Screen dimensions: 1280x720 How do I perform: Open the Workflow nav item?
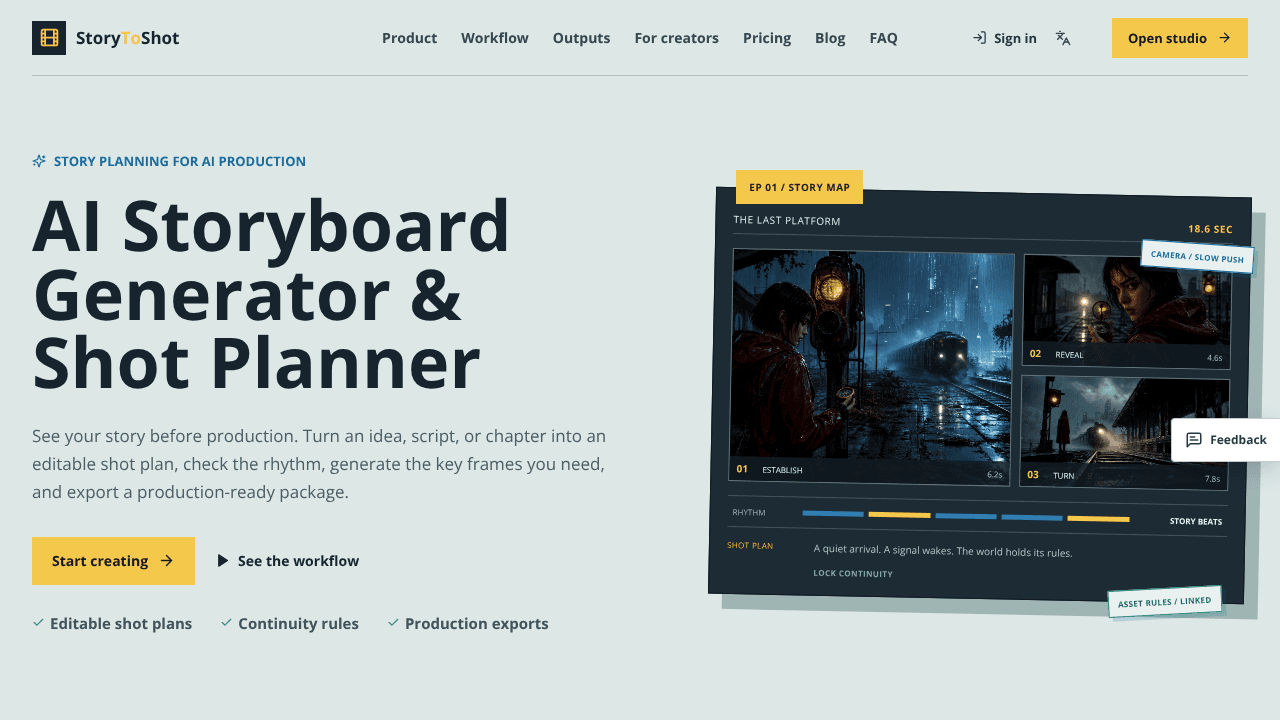tap(495, 38)
